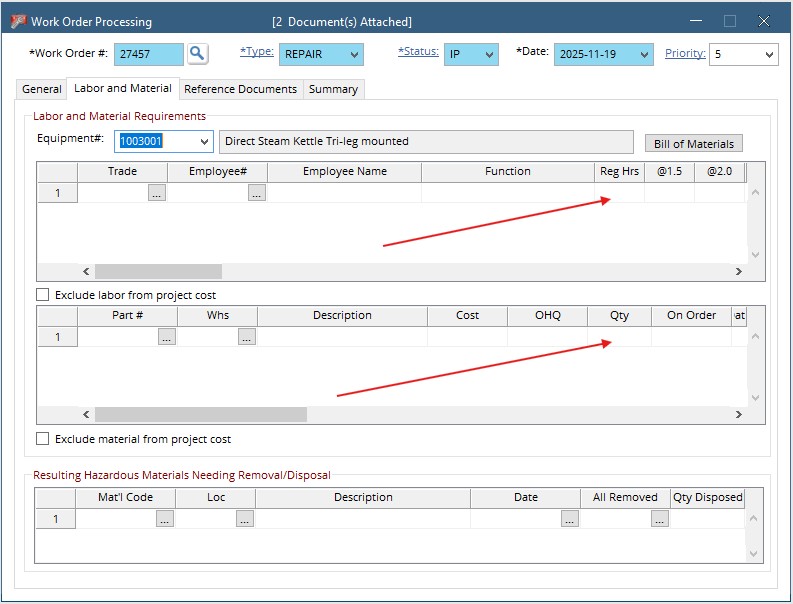Viewport: 793px width, 604px height.
Task: Click the All Removed ellipsis button
Action: pos(660,519)
